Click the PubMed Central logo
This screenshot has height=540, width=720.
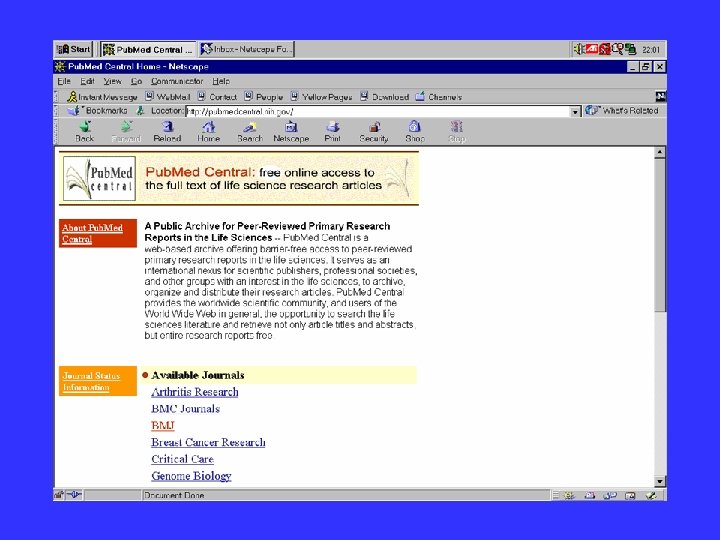[99, 179]
